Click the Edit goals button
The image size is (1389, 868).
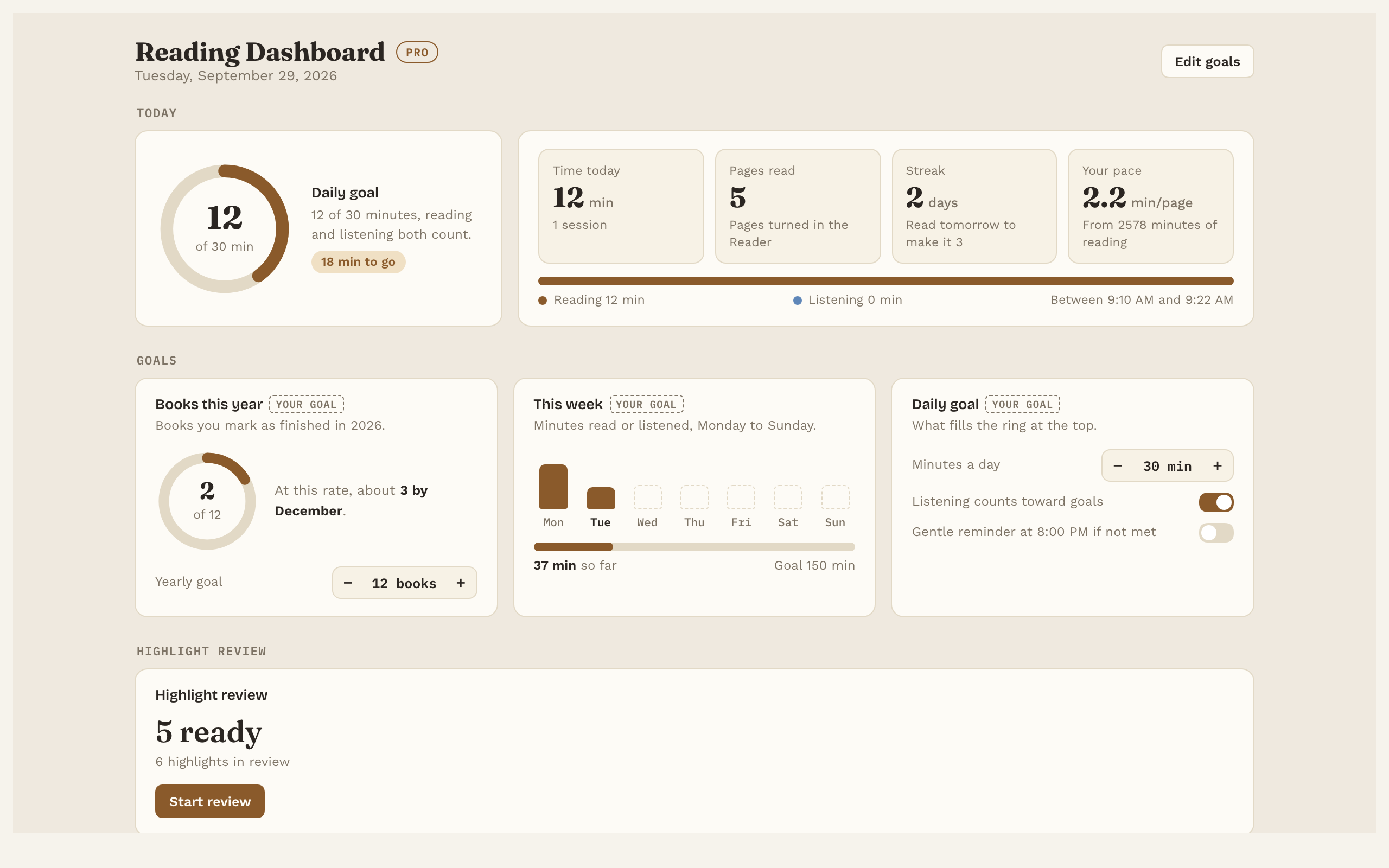[1207, 61]
